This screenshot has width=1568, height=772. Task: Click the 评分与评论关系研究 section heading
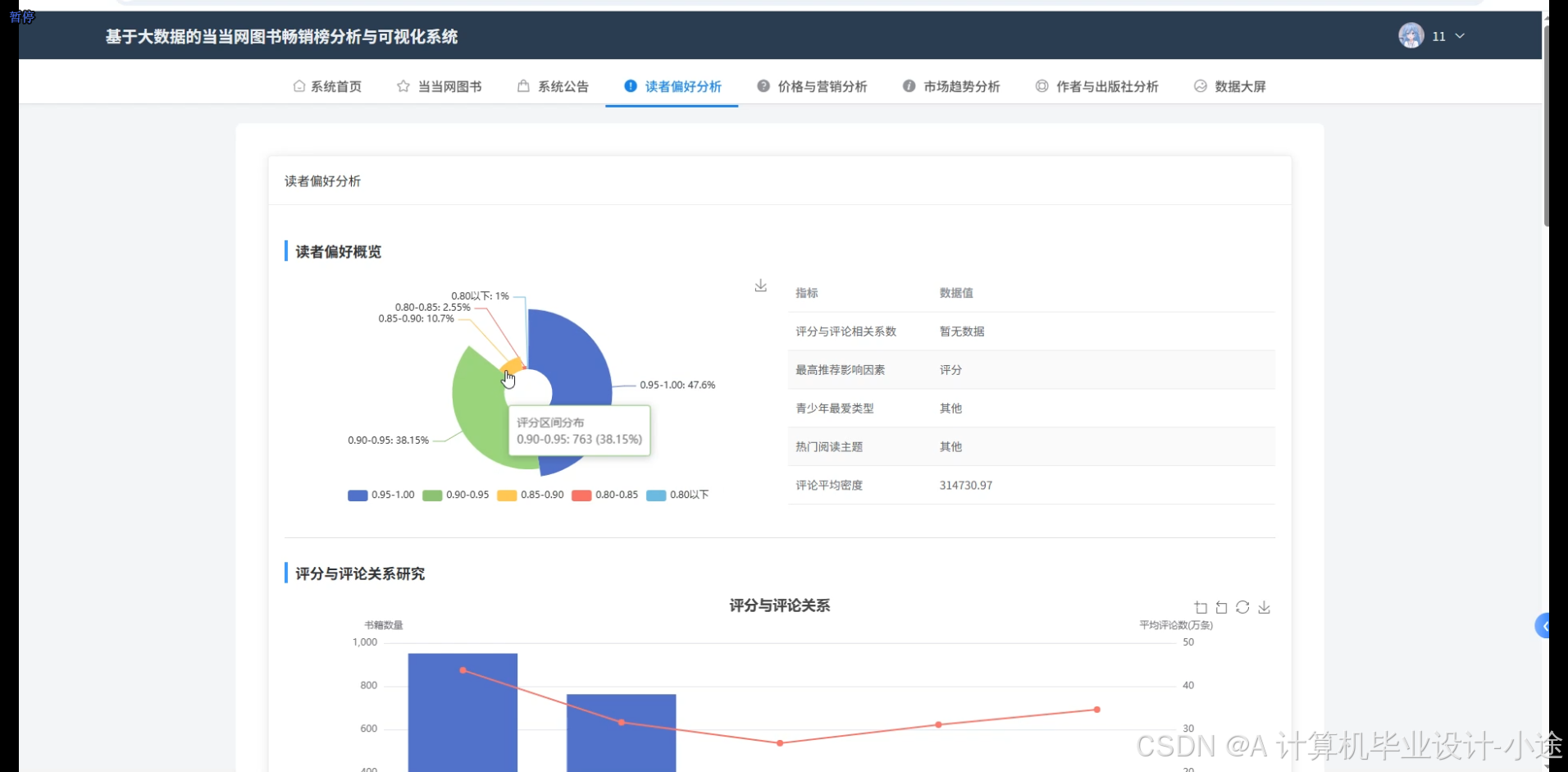[360, 573]
